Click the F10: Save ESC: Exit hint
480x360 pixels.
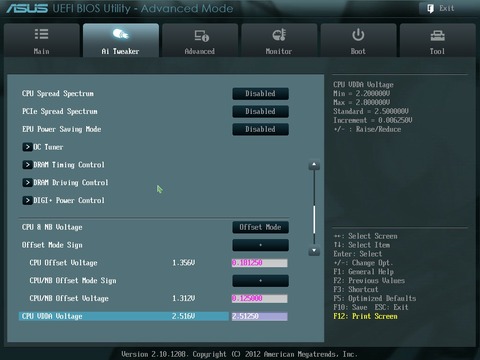coord(371,307)
